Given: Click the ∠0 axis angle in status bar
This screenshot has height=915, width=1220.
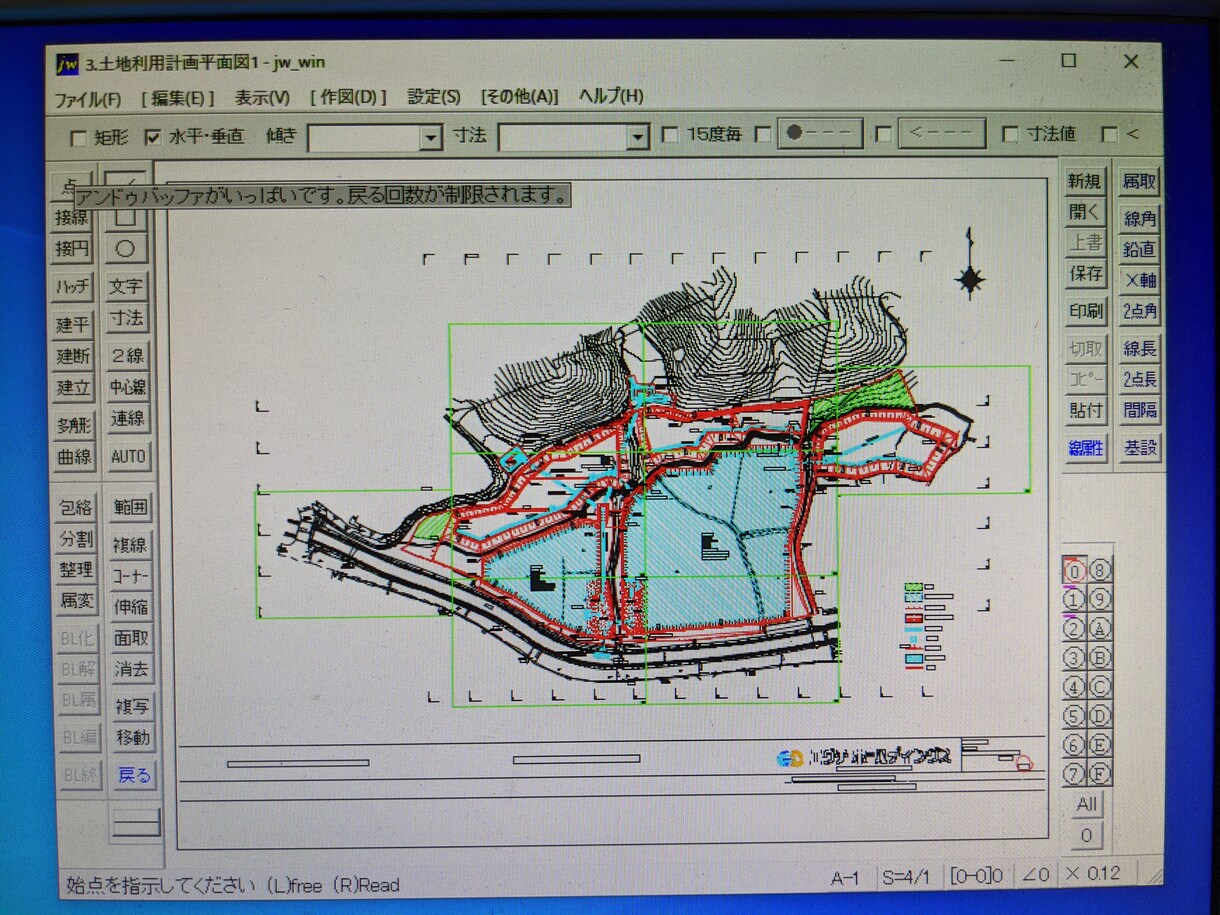Looking at the screenshot, I should [x=1034, y=875].
